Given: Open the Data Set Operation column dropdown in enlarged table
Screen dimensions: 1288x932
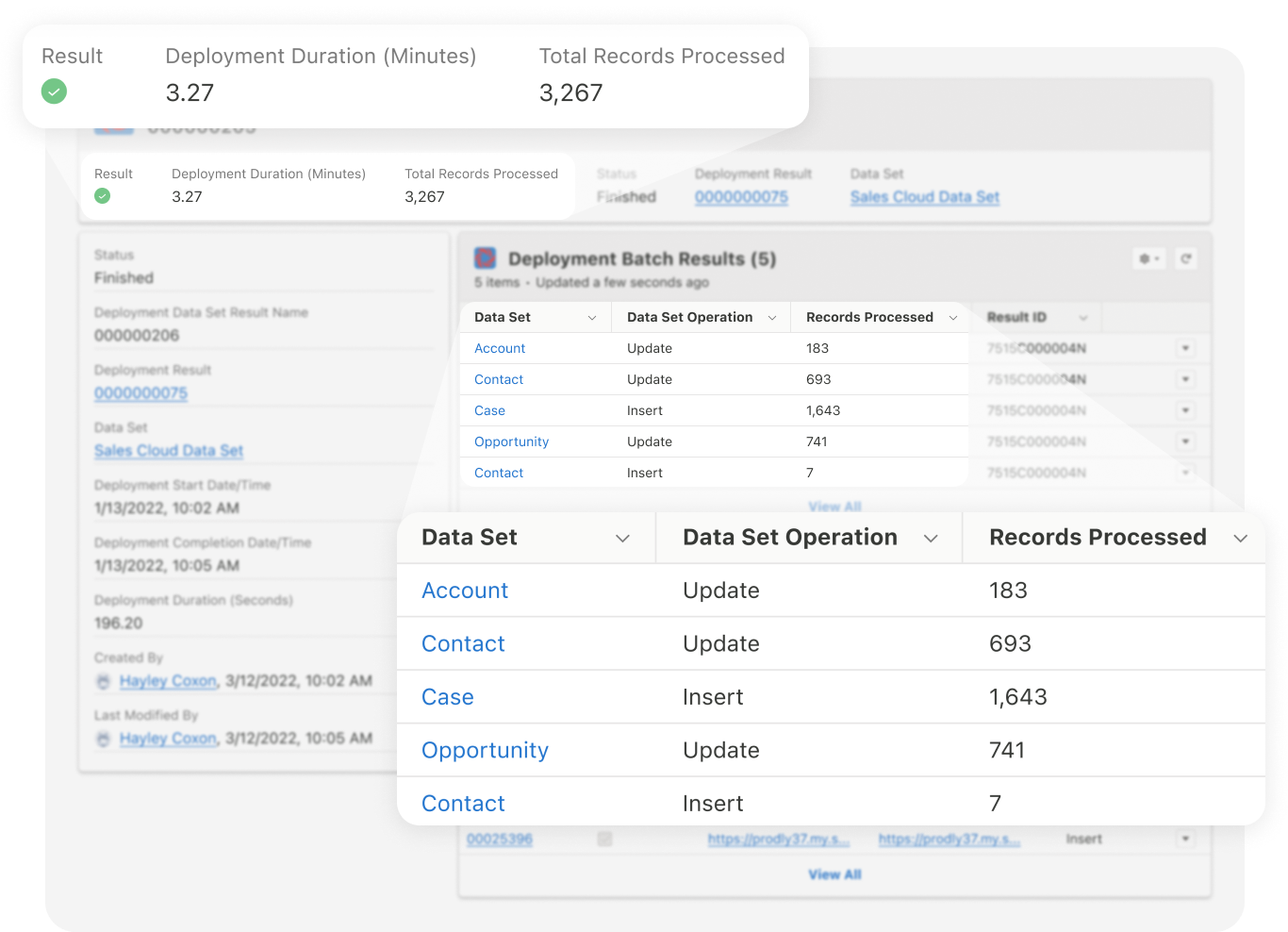Looking at the screenshot, I should (931, 538).
